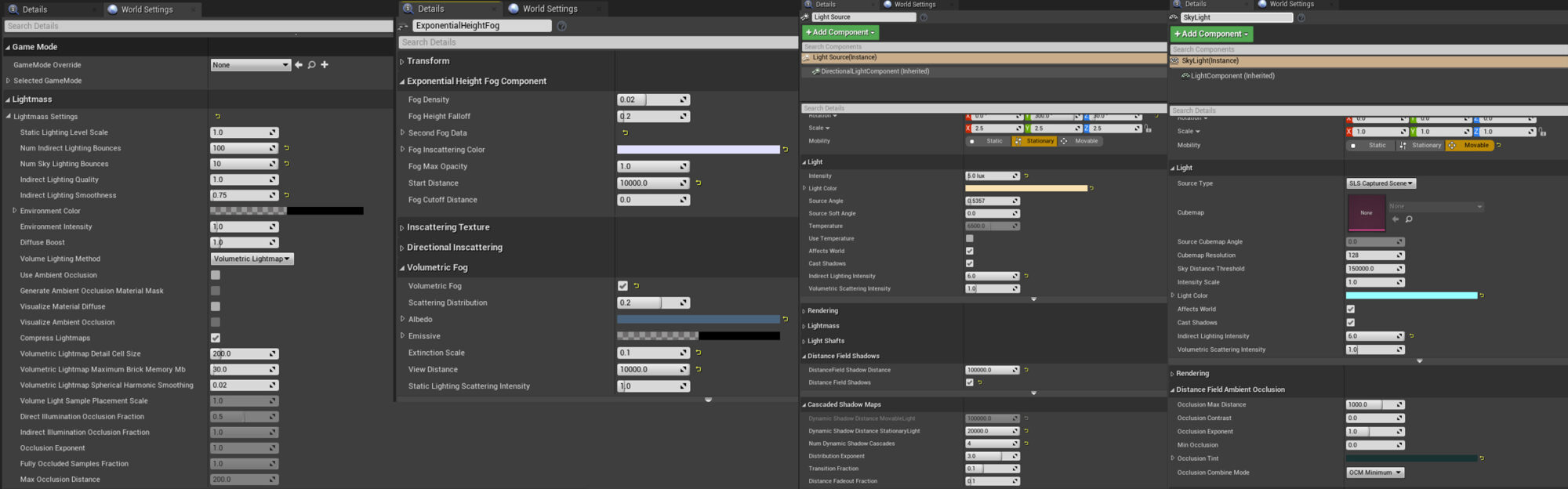The width and height of the screenshot is (1568, 489).
Task: Open Fog Inscattering Color swatch
Action: (699, 150)
